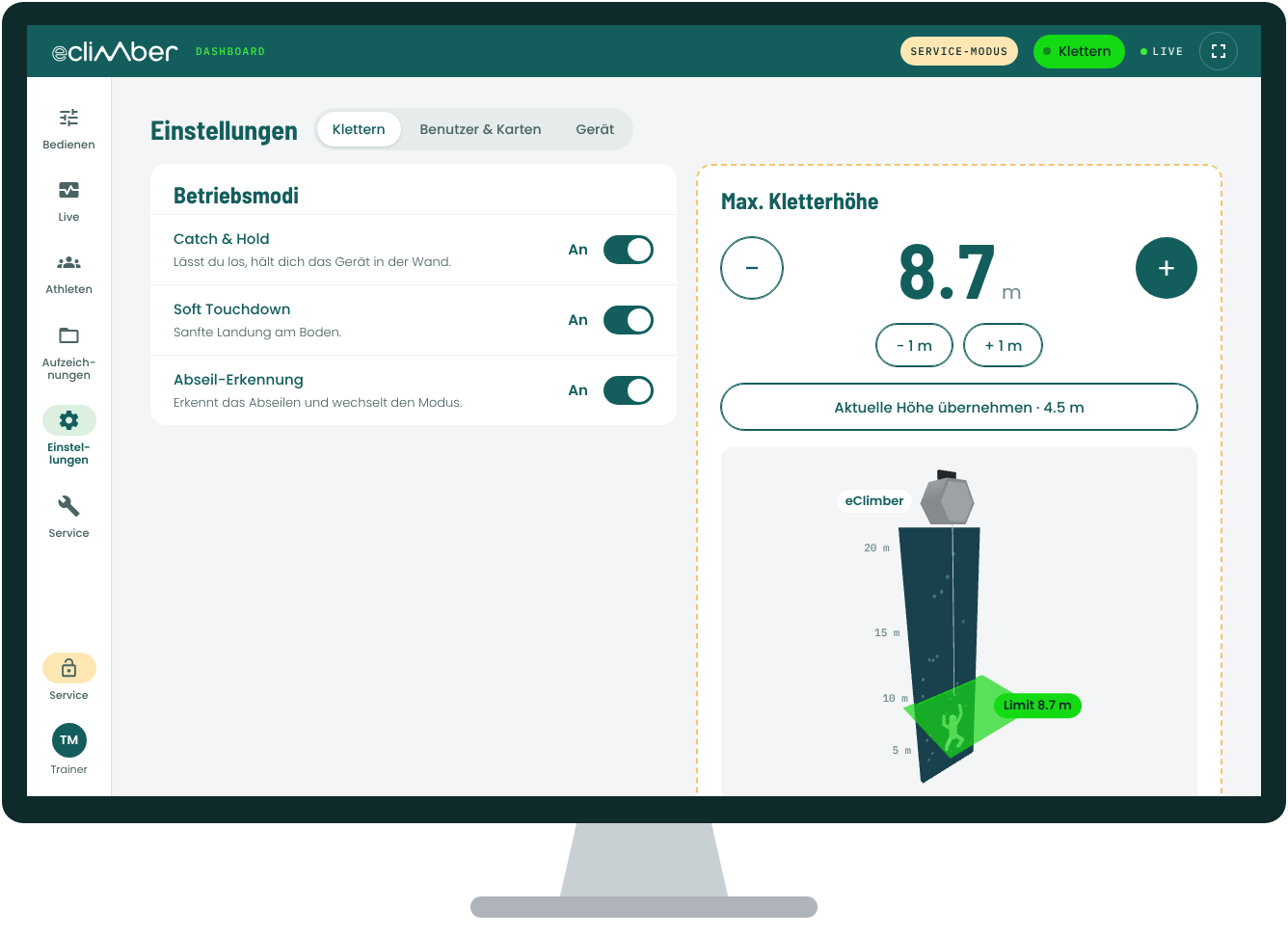
Task: Click the Abseil-Erkennung title
Action: coord(238,380)
